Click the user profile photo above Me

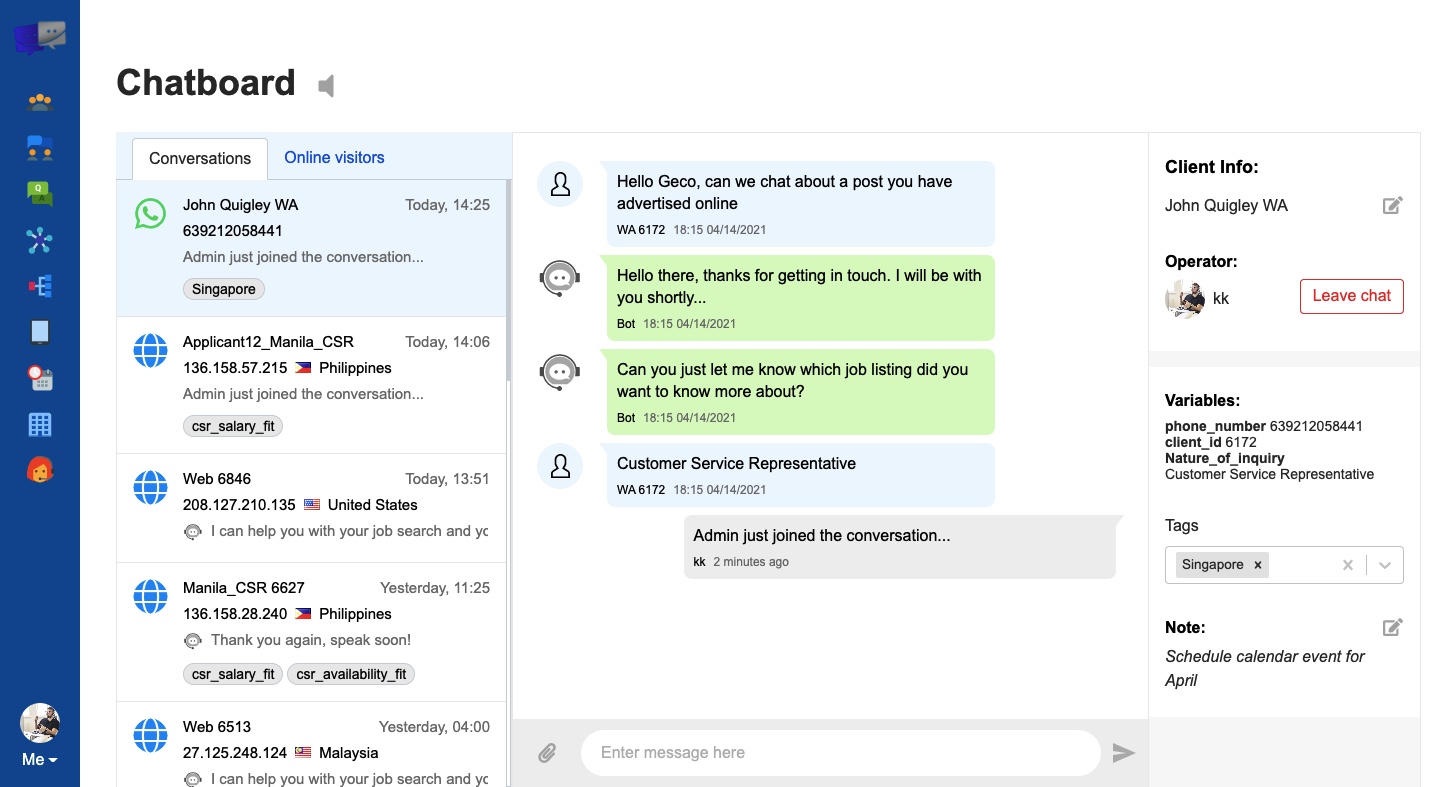coord(40,723)
